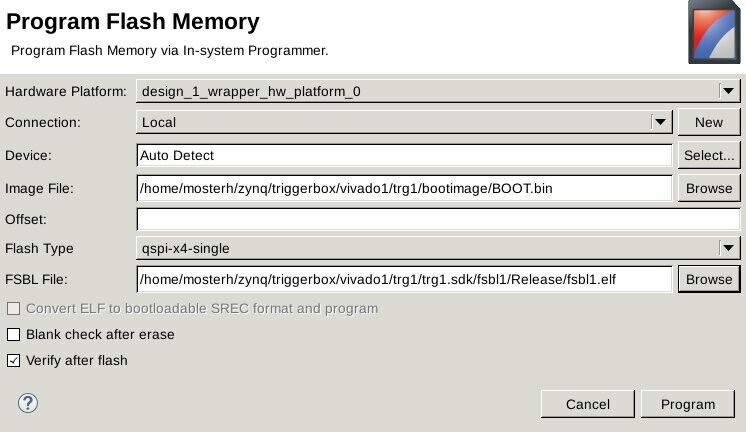Enable Convert ELF to bootloadable SREC checkbox

point(13,309)
